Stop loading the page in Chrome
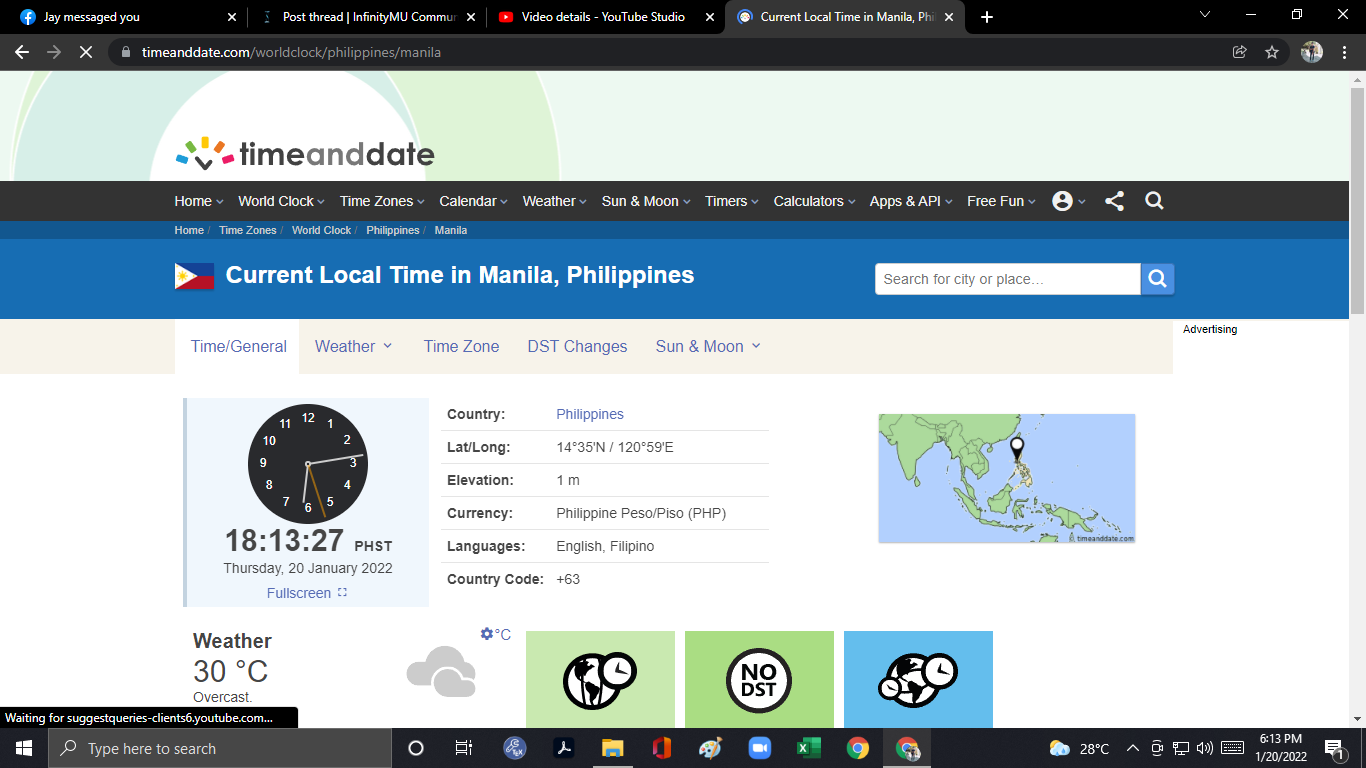This screenshot has width=1366, height=768. [86, 52]
